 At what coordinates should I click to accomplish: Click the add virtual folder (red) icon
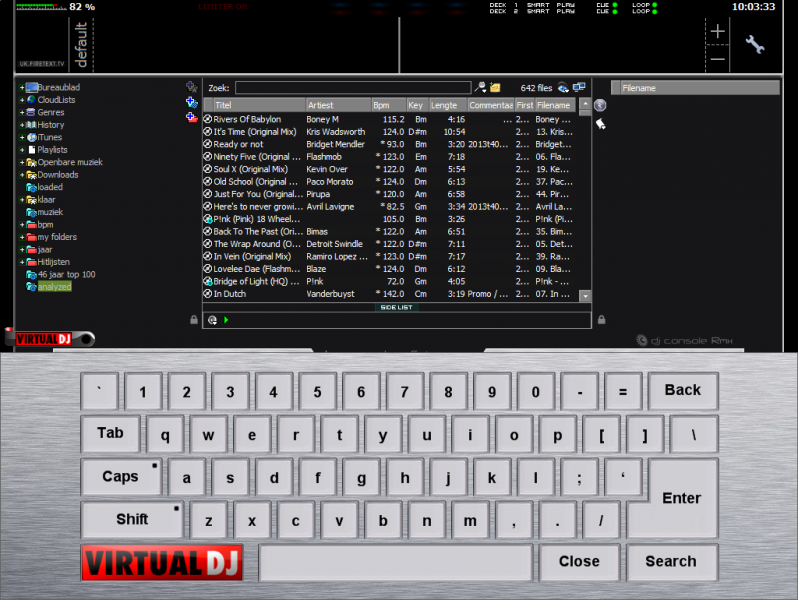coord(191,118)
